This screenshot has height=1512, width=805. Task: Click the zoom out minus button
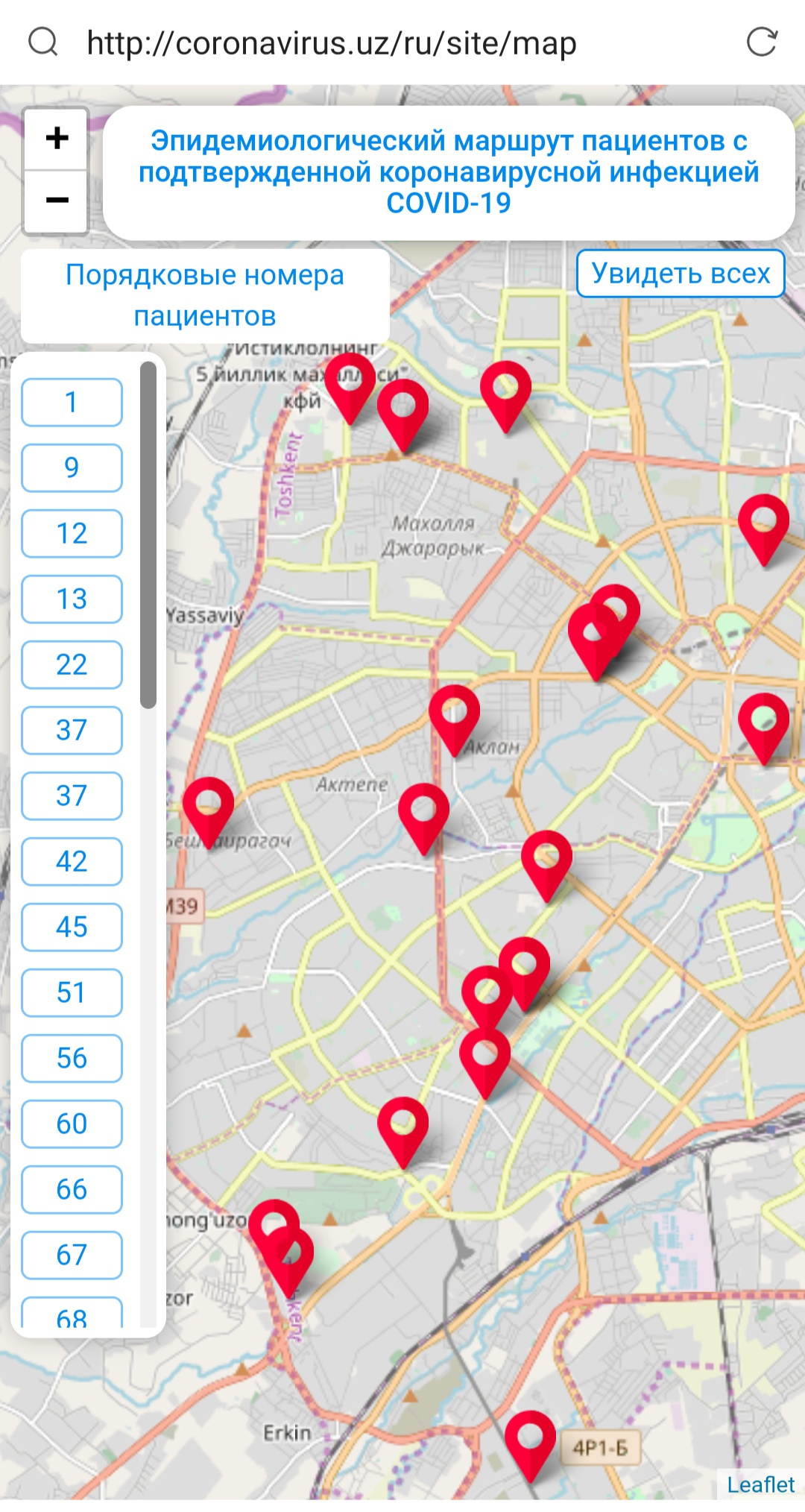(57, 201)
